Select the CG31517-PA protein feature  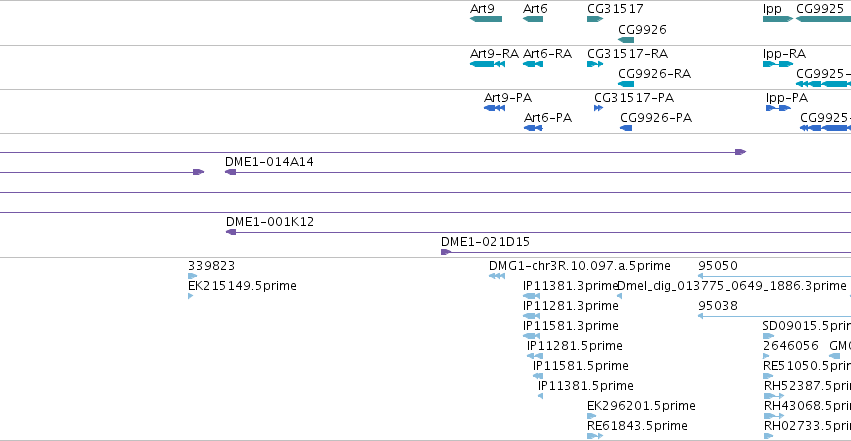pyautogui.click(x=599, y=108)
